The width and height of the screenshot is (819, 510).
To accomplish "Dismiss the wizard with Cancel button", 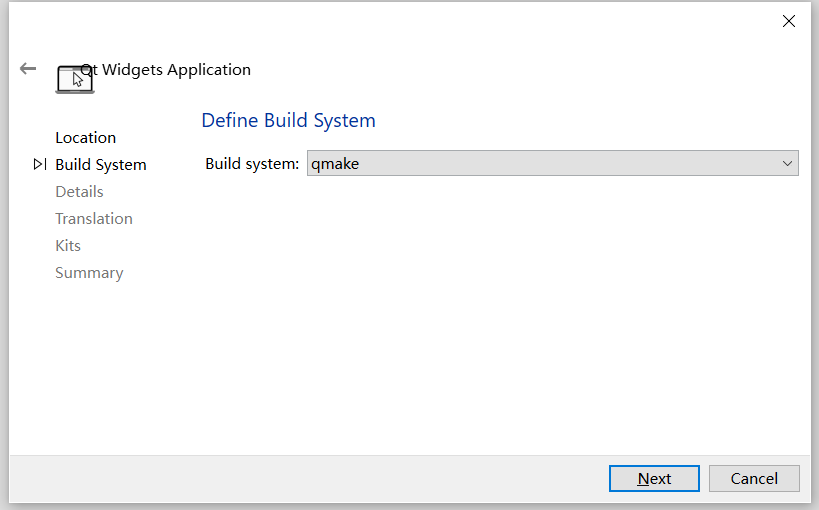I will click(x=754, y=478).
